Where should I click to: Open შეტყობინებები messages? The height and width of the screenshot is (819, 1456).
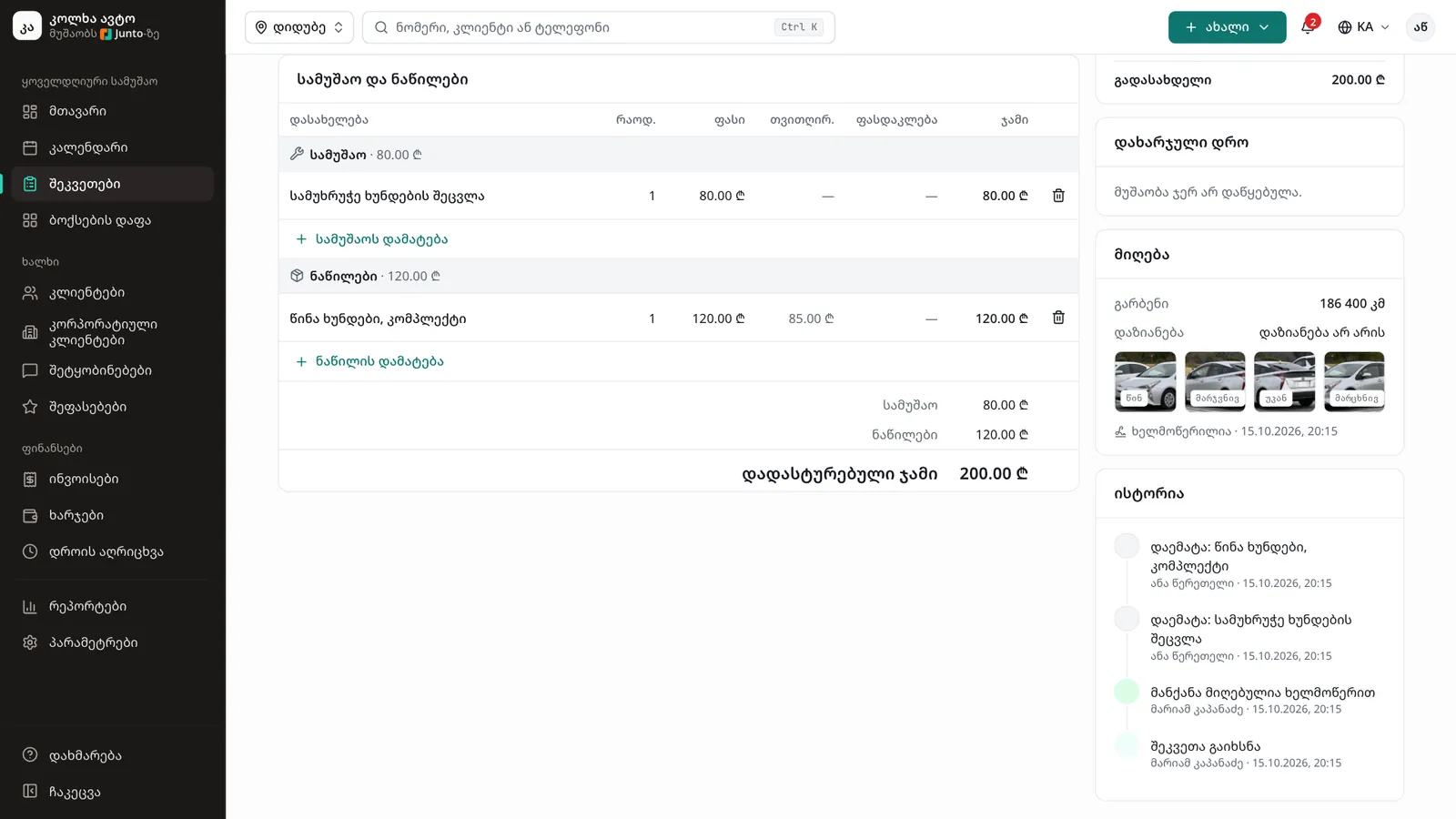113,370
